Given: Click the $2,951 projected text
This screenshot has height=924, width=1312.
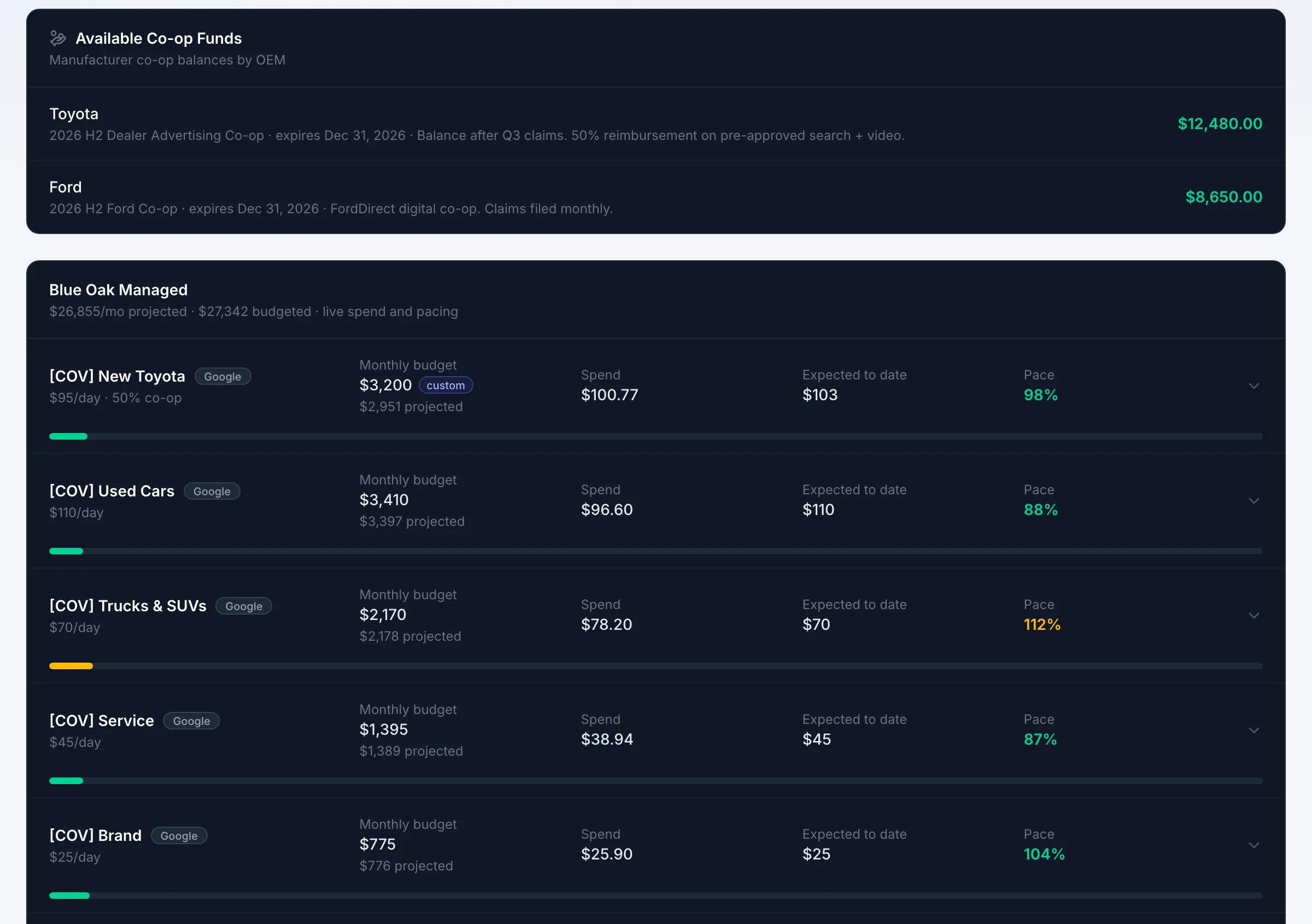Looking at the screenshot, I should click(x=412, y=407).
